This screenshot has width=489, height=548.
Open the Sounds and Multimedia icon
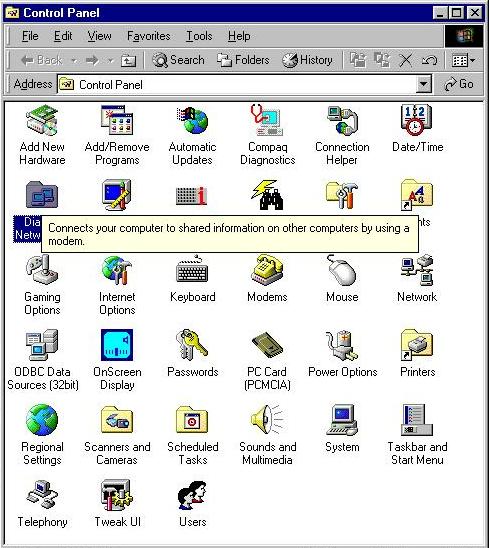(267, 420)
